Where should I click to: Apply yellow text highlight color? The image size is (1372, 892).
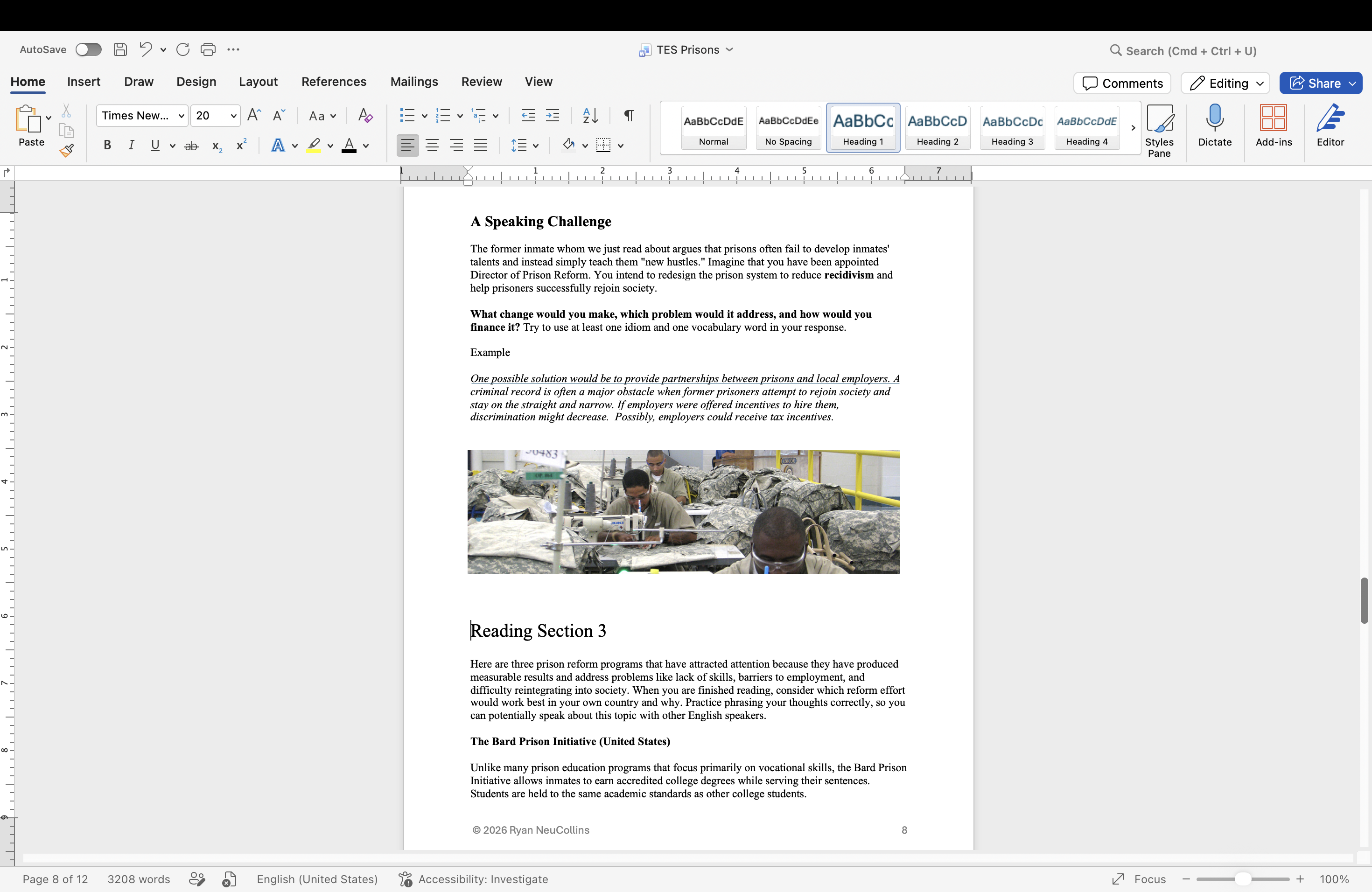(x=314, y=145)
